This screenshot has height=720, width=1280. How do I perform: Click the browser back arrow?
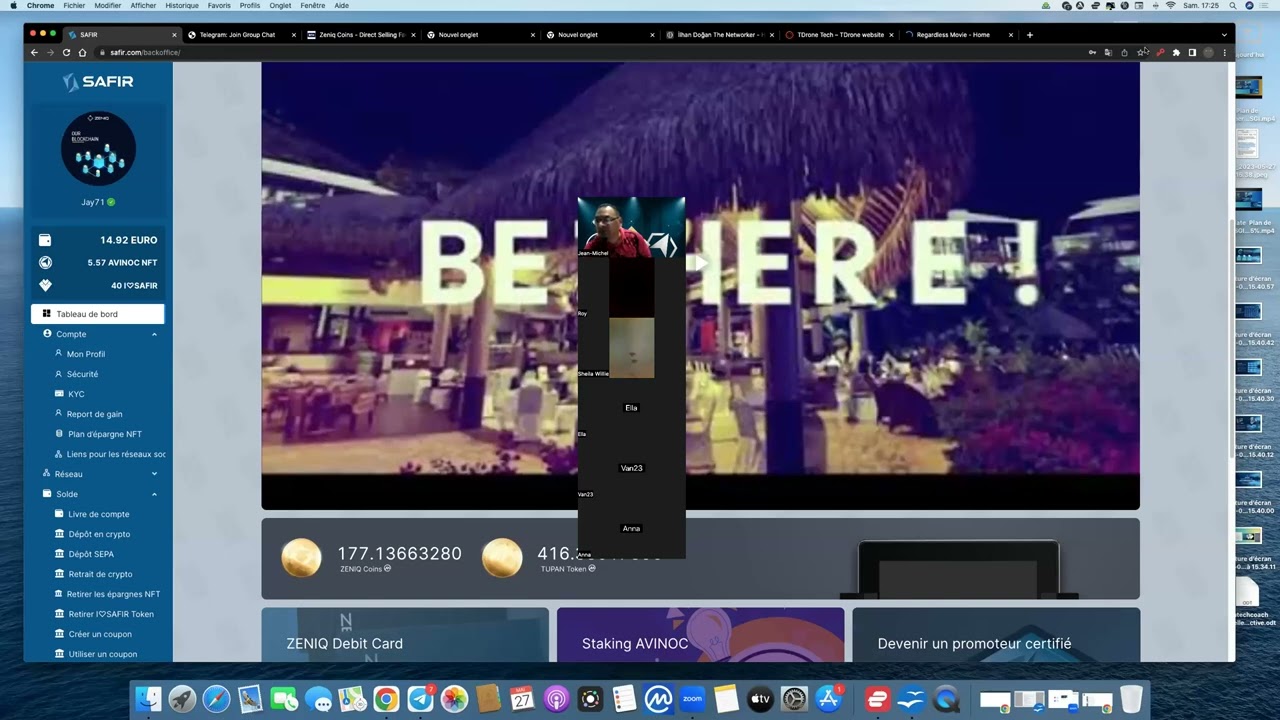(34, 52)
